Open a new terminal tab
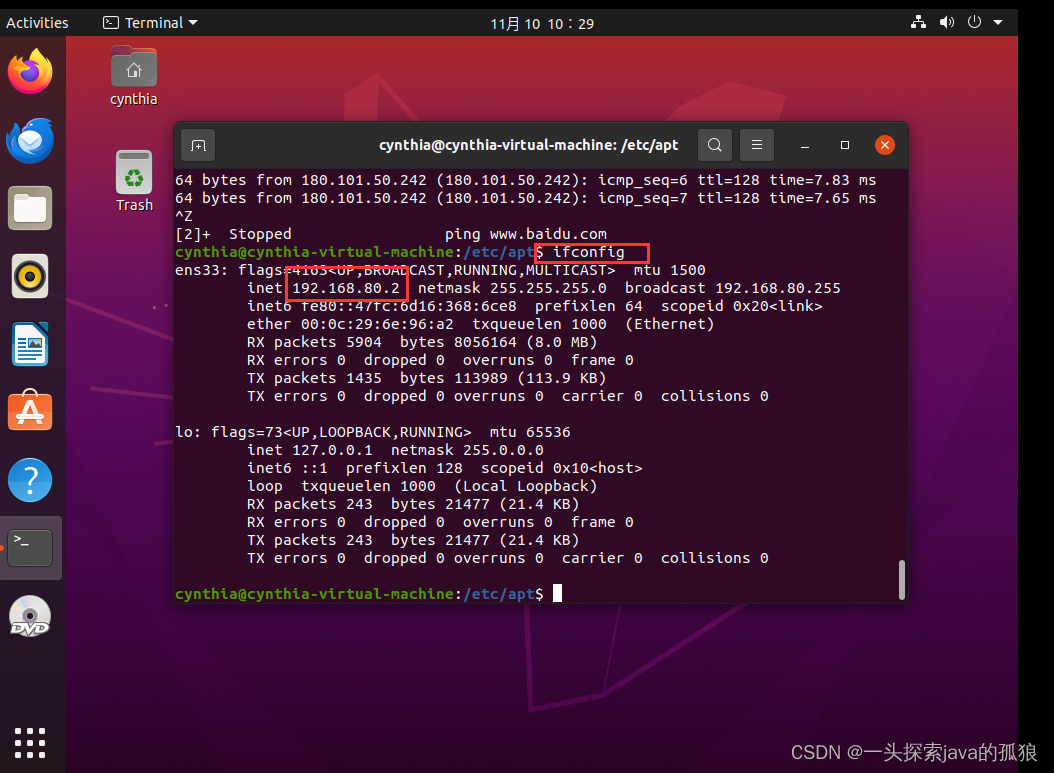The image size is (1054, 773). point(198,145)
